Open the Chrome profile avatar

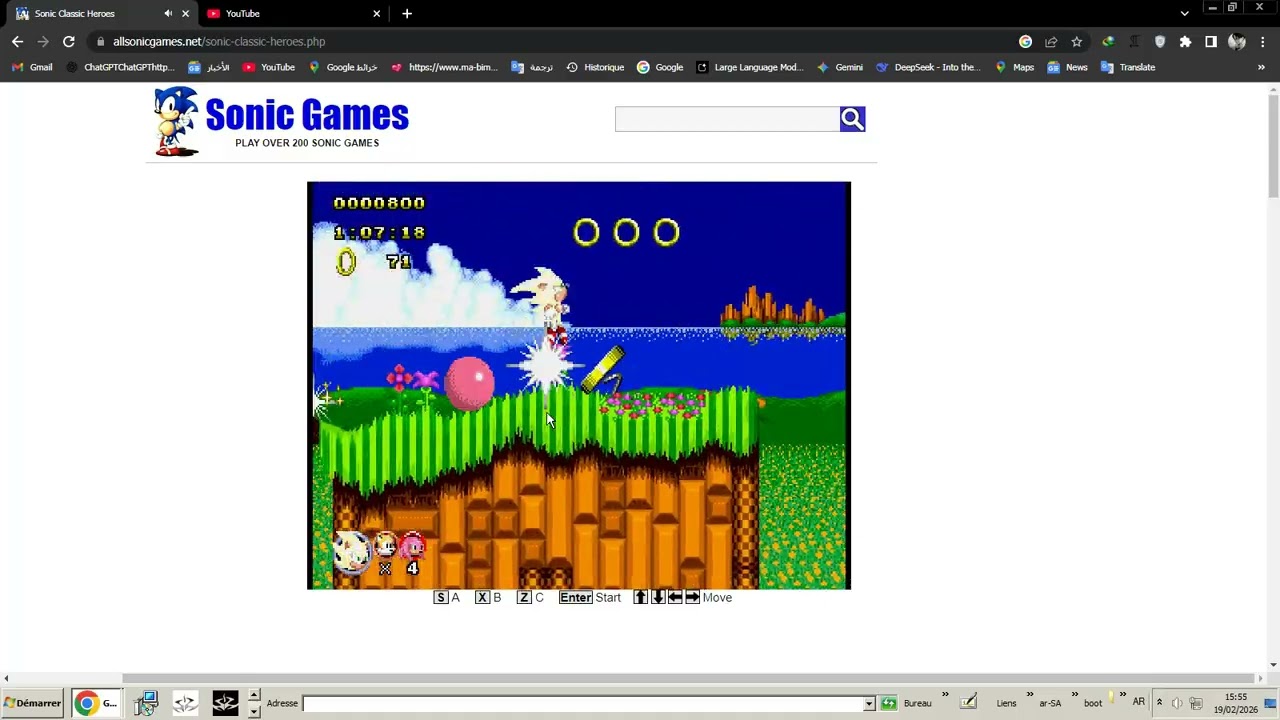pyautogui.click(x=1237, y=41)
